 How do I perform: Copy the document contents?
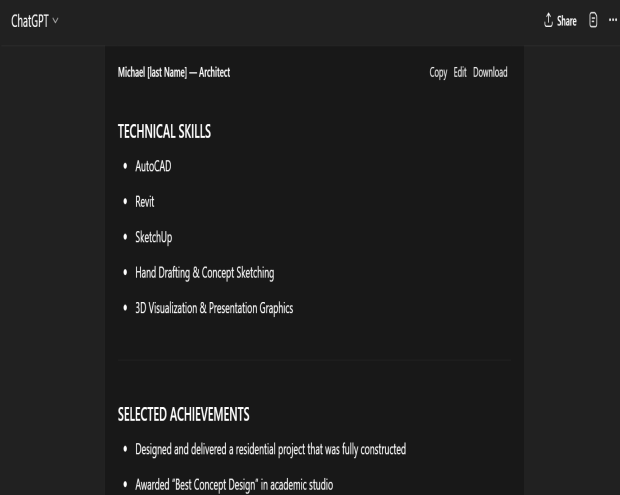(438, 73)
